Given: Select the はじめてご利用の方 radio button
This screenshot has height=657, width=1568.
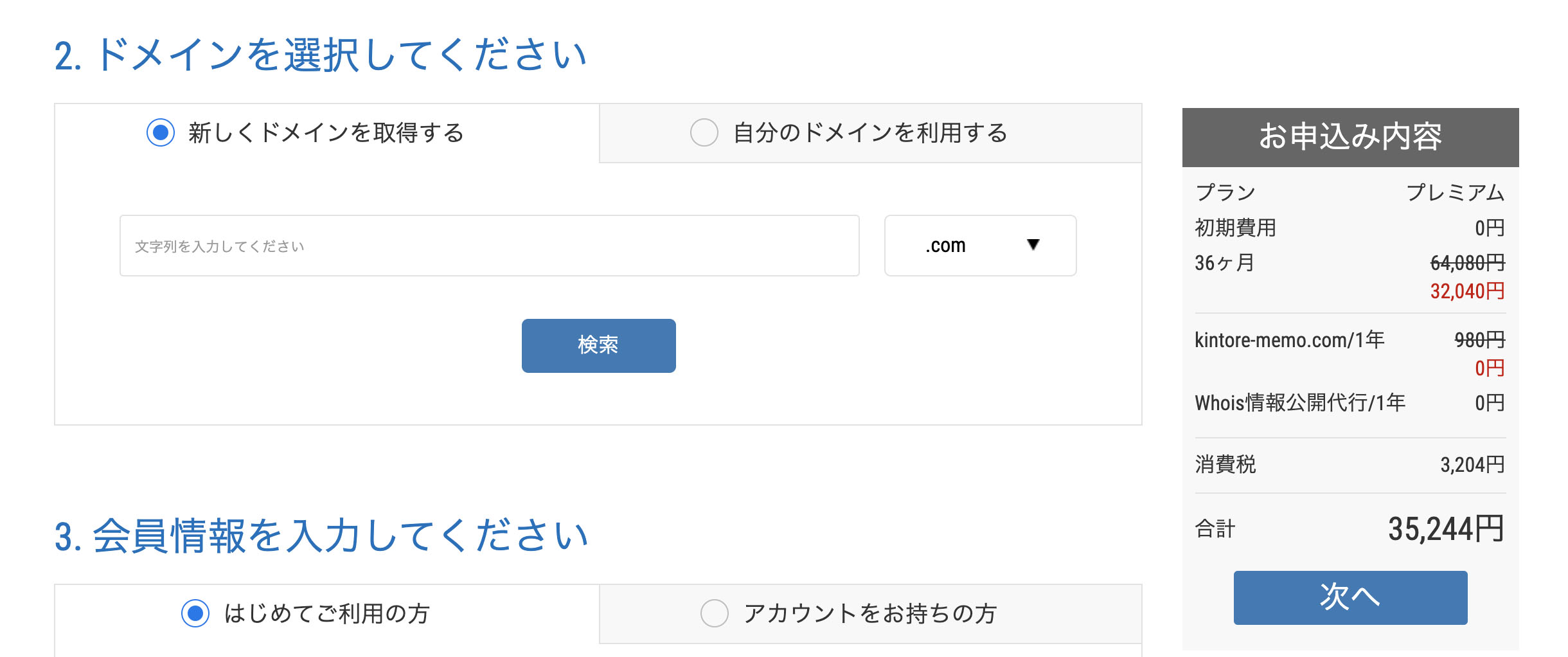Looking at the screenshot, I should pos(195,613).
